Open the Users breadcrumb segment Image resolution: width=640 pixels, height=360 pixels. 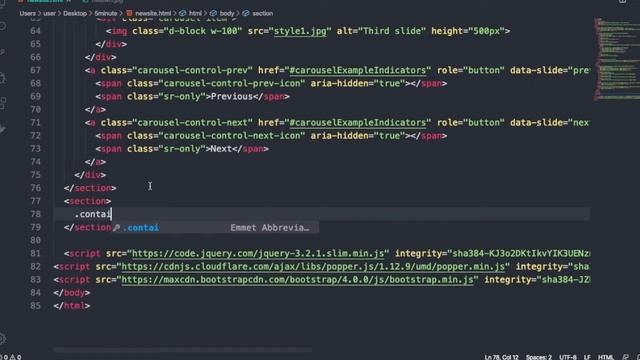[x=27, y=13]
